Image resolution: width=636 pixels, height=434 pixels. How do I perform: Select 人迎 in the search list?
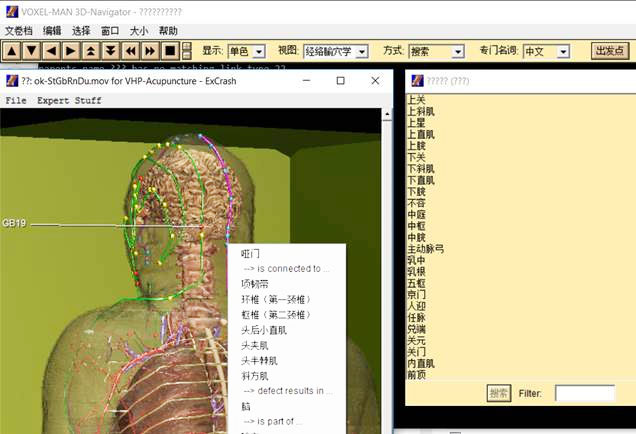click(417, 306)
